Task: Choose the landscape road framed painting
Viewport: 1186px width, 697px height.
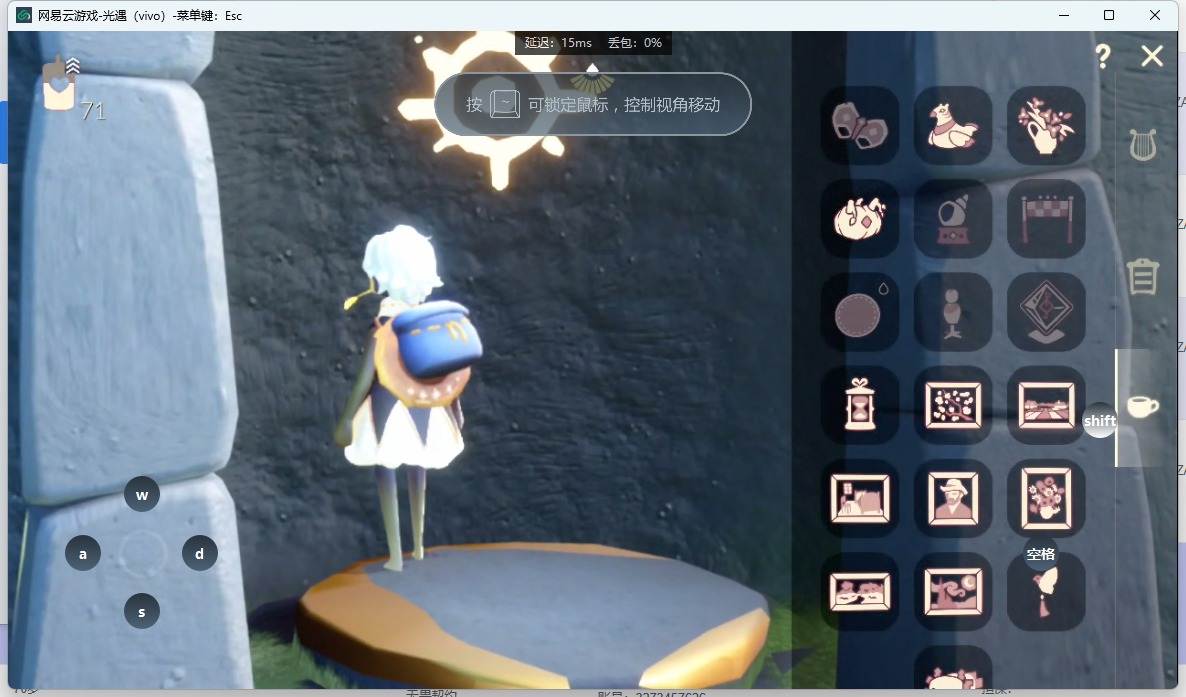Action: 1046,405
